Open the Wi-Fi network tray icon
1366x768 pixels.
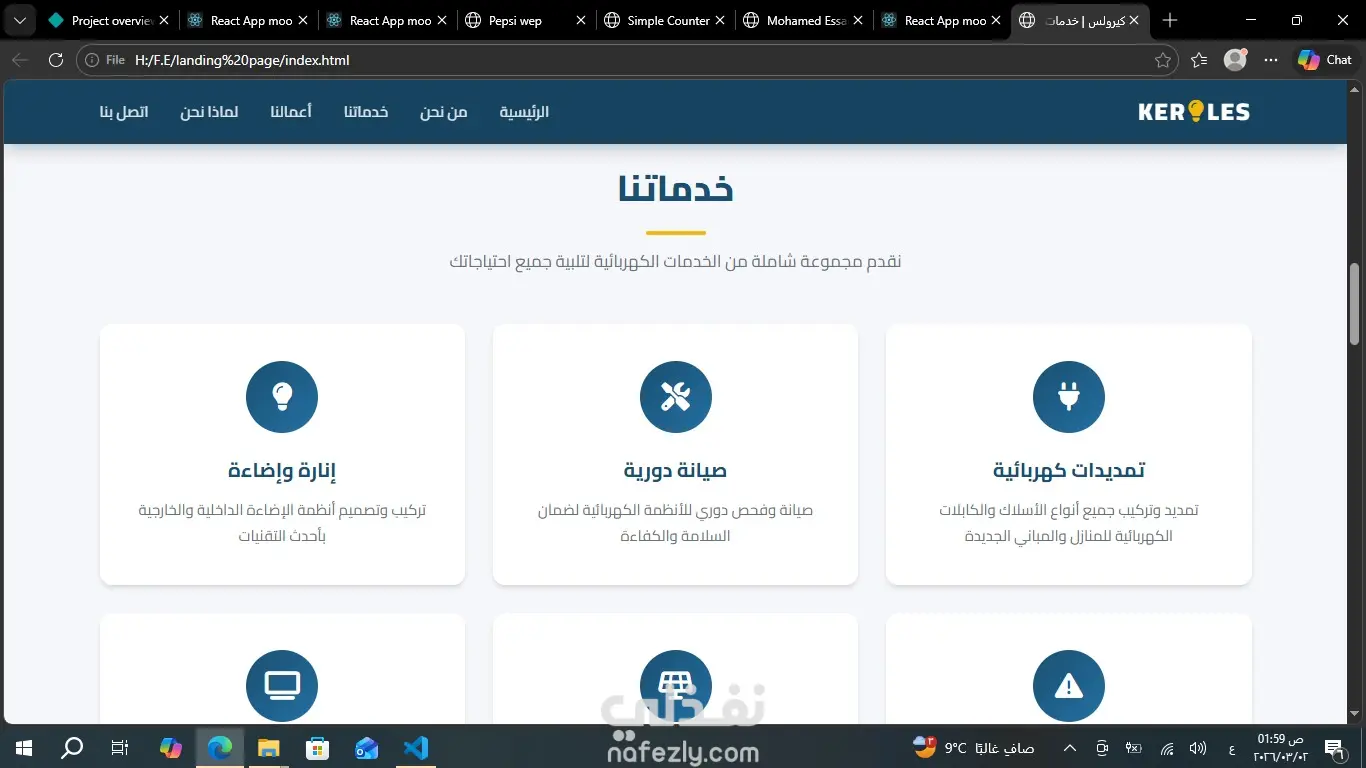(x=1166, y=748)
